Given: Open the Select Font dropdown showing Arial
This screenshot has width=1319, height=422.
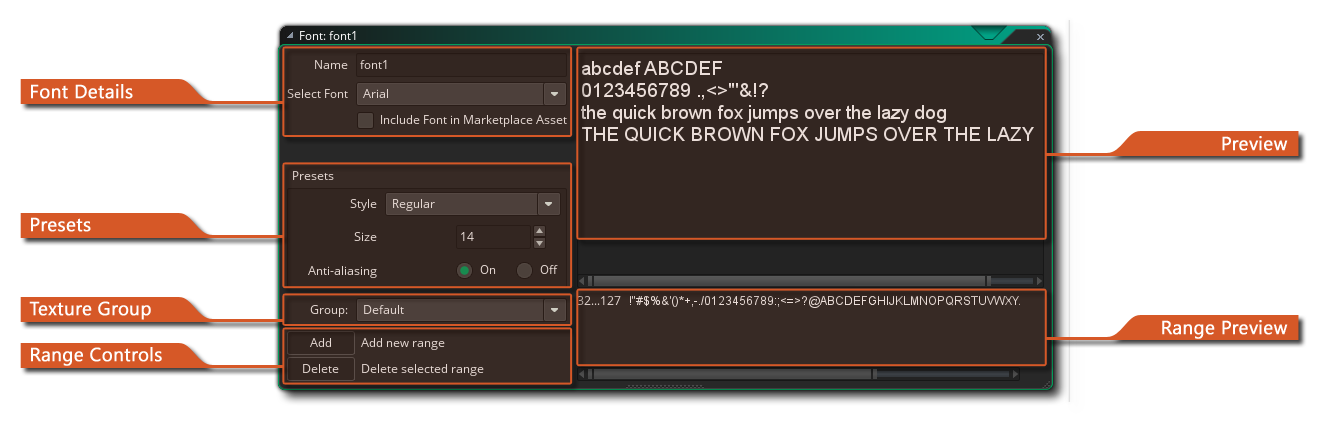Looking at the screenshot, I should [554, 94].
